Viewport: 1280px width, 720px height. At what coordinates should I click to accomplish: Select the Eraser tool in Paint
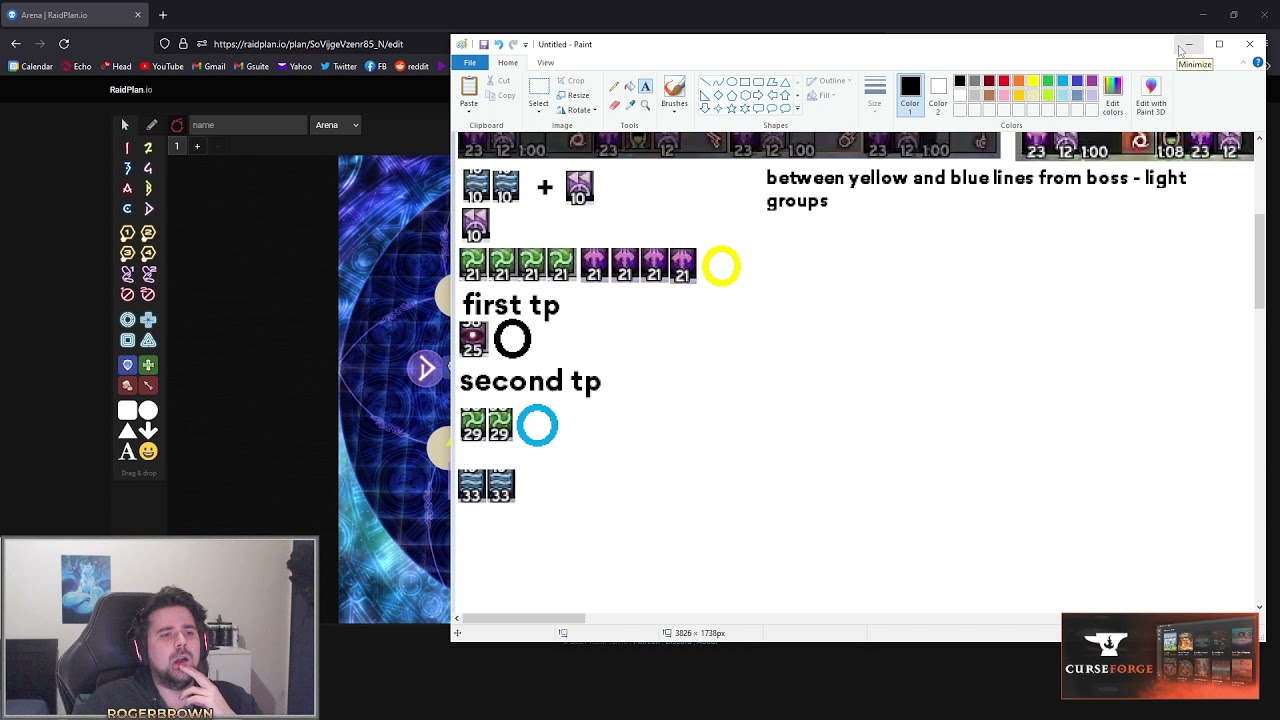click(614, 105)
